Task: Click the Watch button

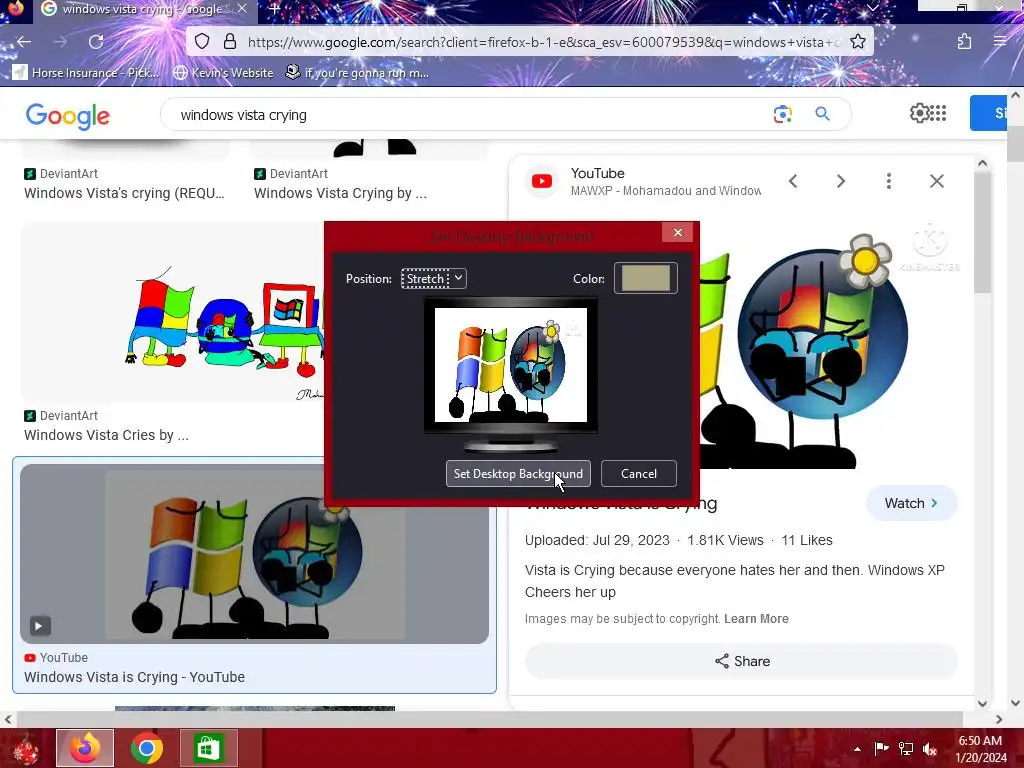Action: (911, 503)
